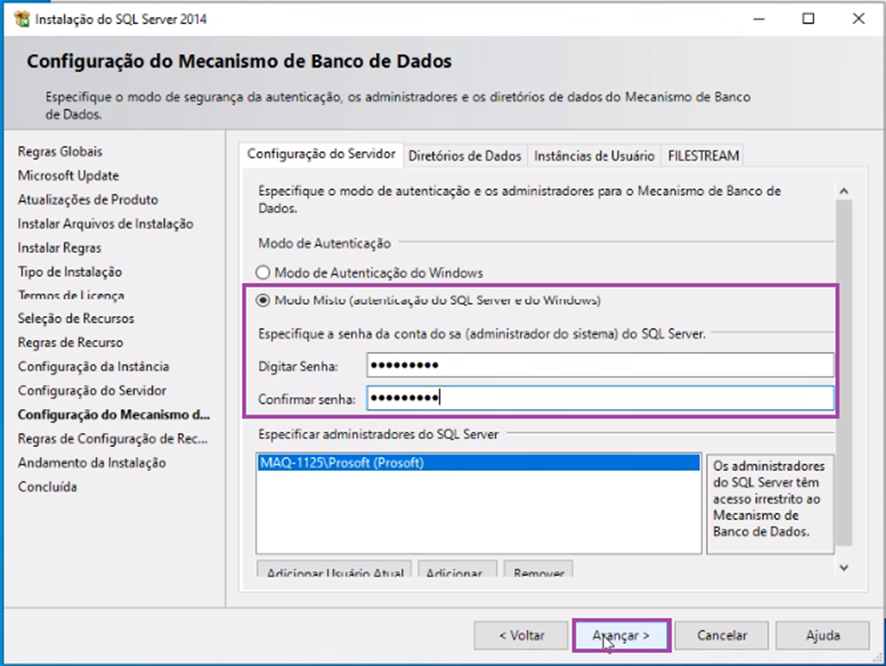Click Instalar Arquivos de Instalação step
The image size is (886, 666).
pyautogui.click(x=105, y=224)
